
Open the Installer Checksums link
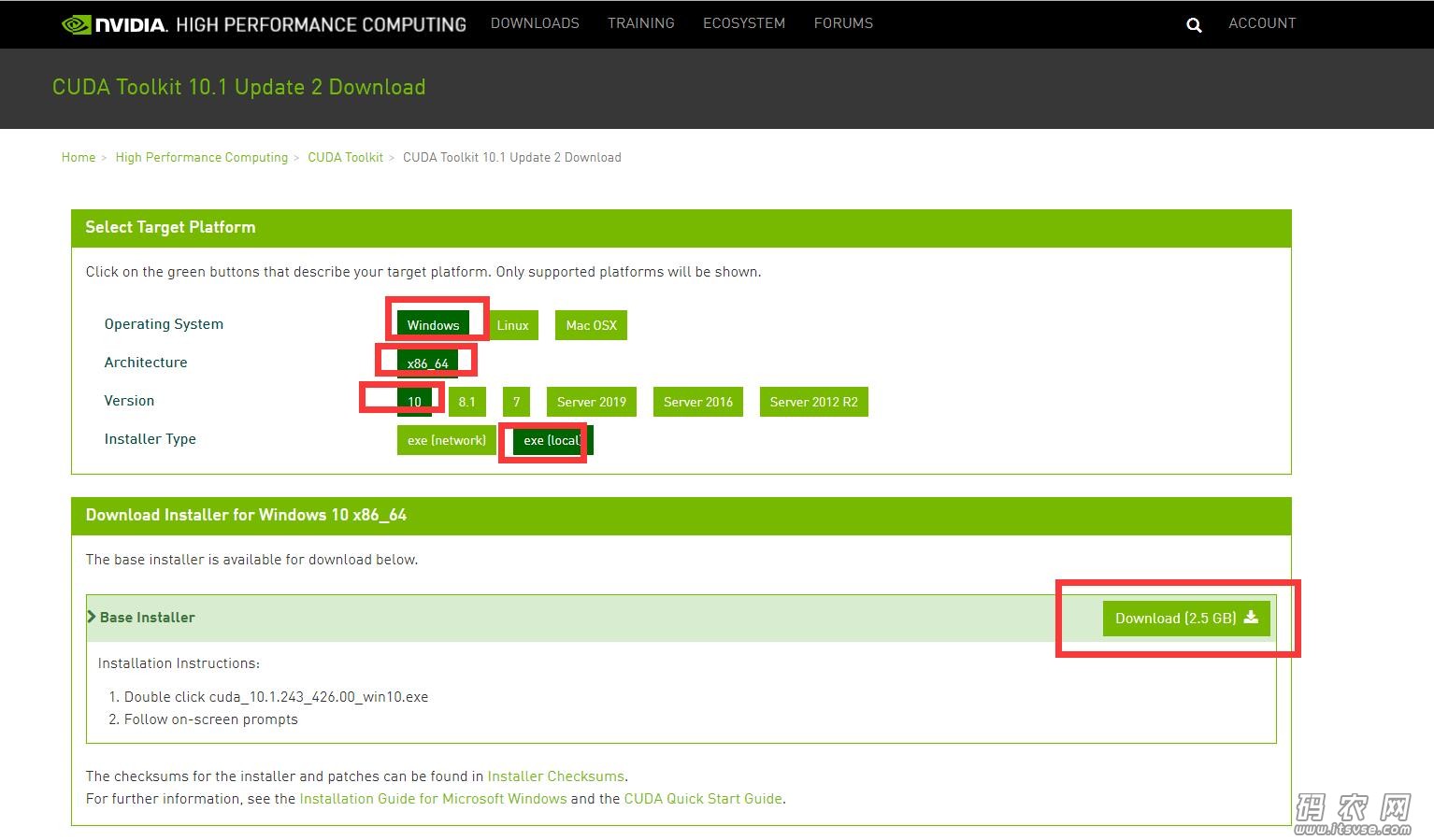point(555,776)
